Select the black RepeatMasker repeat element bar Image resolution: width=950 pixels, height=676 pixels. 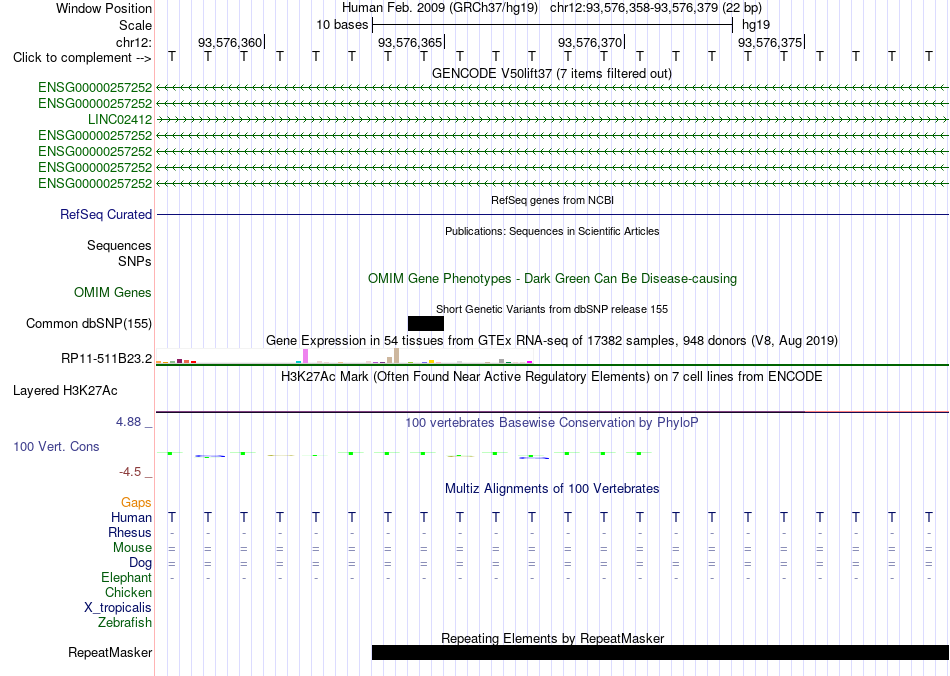click(660, 652)
